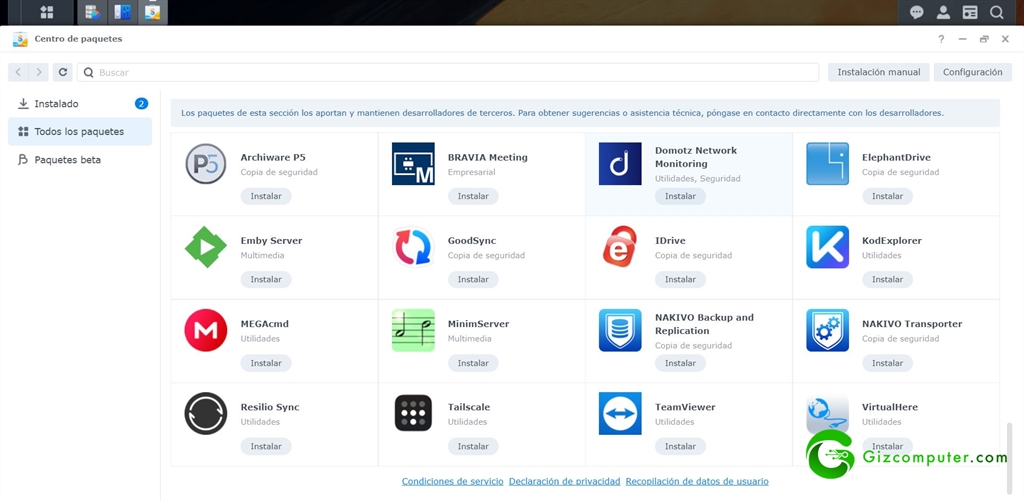
Task: Switch to the second taskbar app icon
Action: pyautogui.click(x=122, y=12)
